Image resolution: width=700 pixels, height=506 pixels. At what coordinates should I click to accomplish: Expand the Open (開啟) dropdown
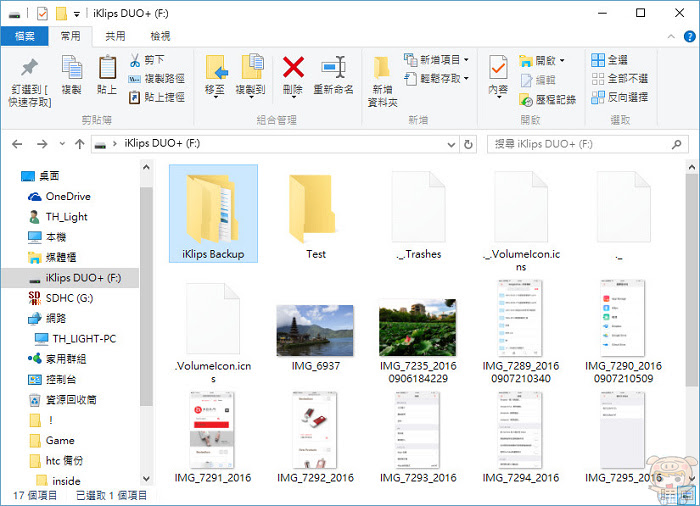[x=562, y=60]
